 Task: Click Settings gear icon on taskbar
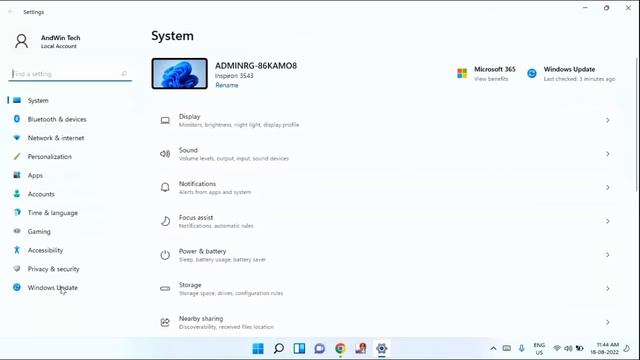(x=382, y=349)
